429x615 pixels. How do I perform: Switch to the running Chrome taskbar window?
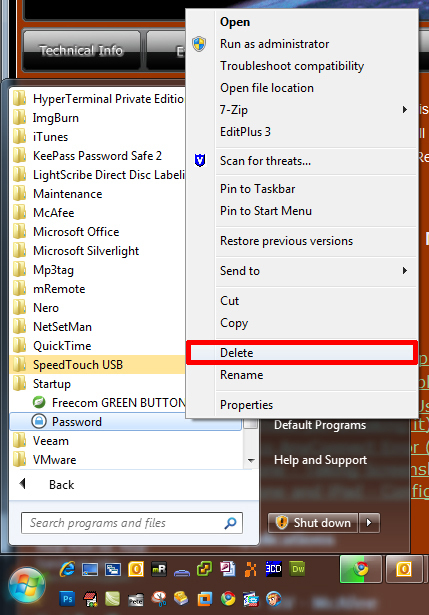click(361, 568)
